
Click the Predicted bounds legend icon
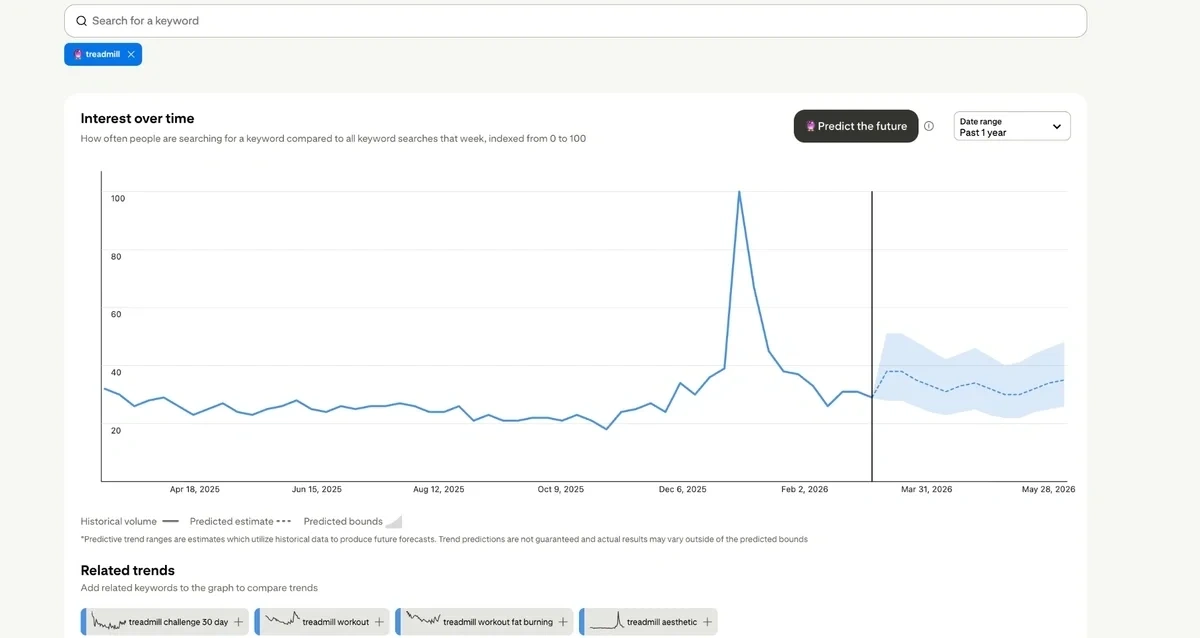(393, 521)
